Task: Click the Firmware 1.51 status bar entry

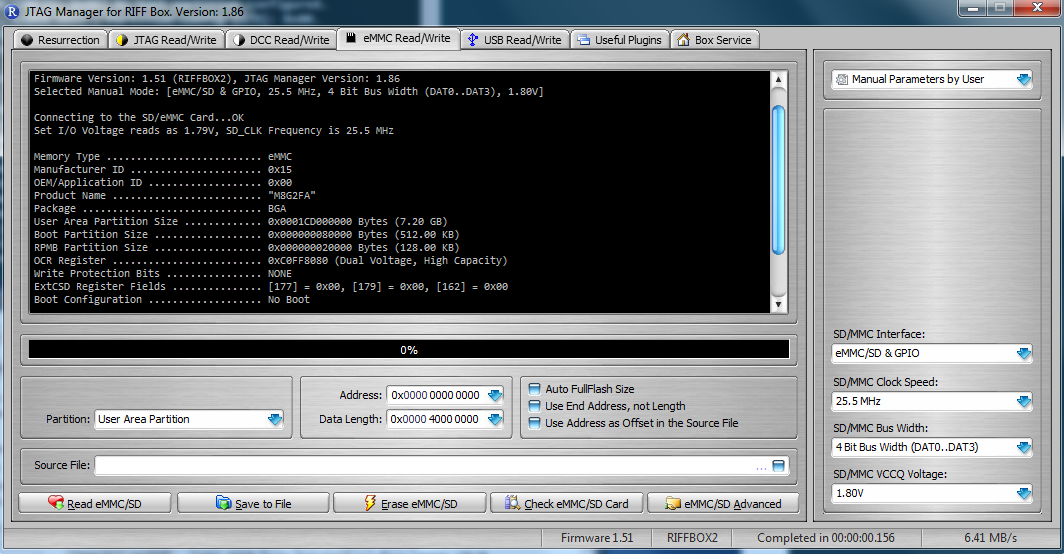Action: [x=596, y=538]
